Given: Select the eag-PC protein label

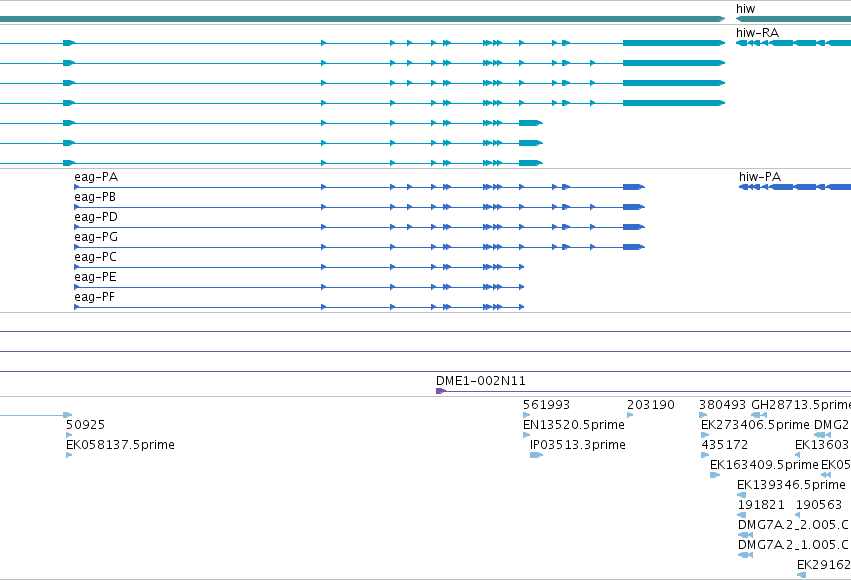Looking at the screenshot, I should (96, 257).
